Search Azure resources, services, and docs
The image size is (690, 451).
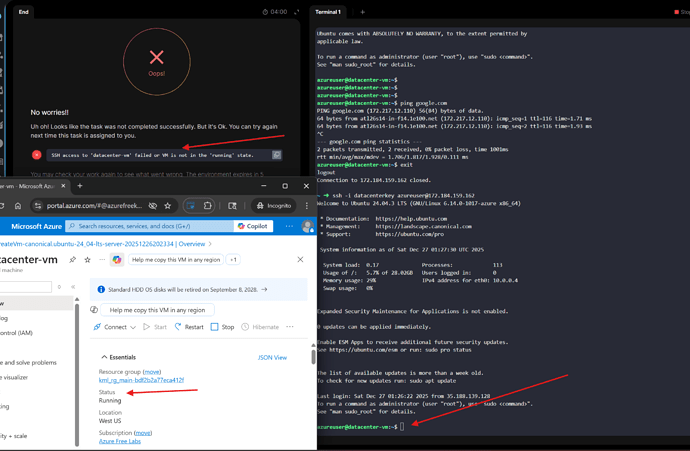(x=150, y=226)
